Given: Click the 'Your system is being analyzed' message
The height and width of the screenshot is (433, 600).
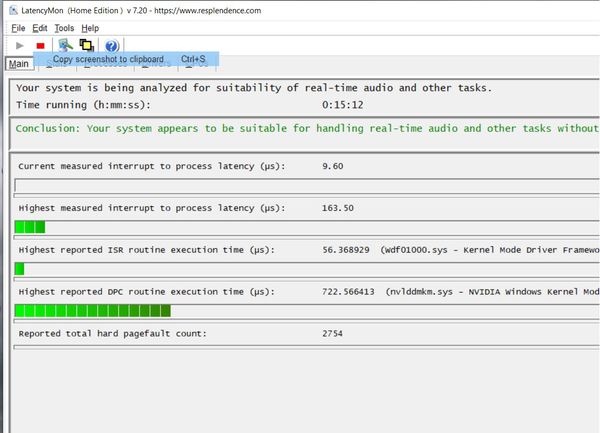Looking at the screenshot, I should 254,88.
